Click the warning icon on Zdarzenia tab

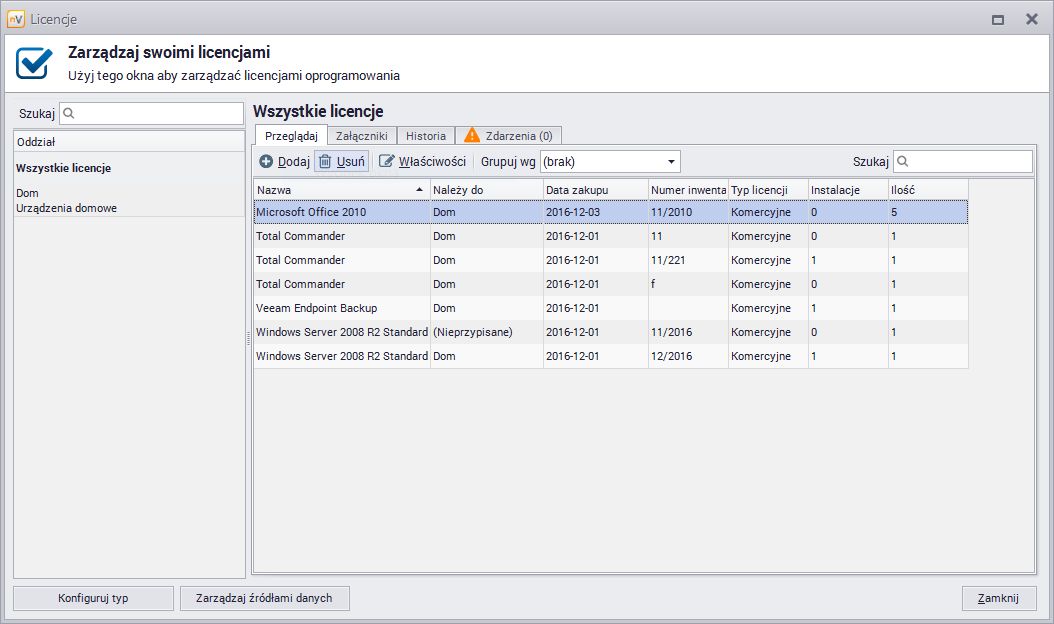point(472,135)
